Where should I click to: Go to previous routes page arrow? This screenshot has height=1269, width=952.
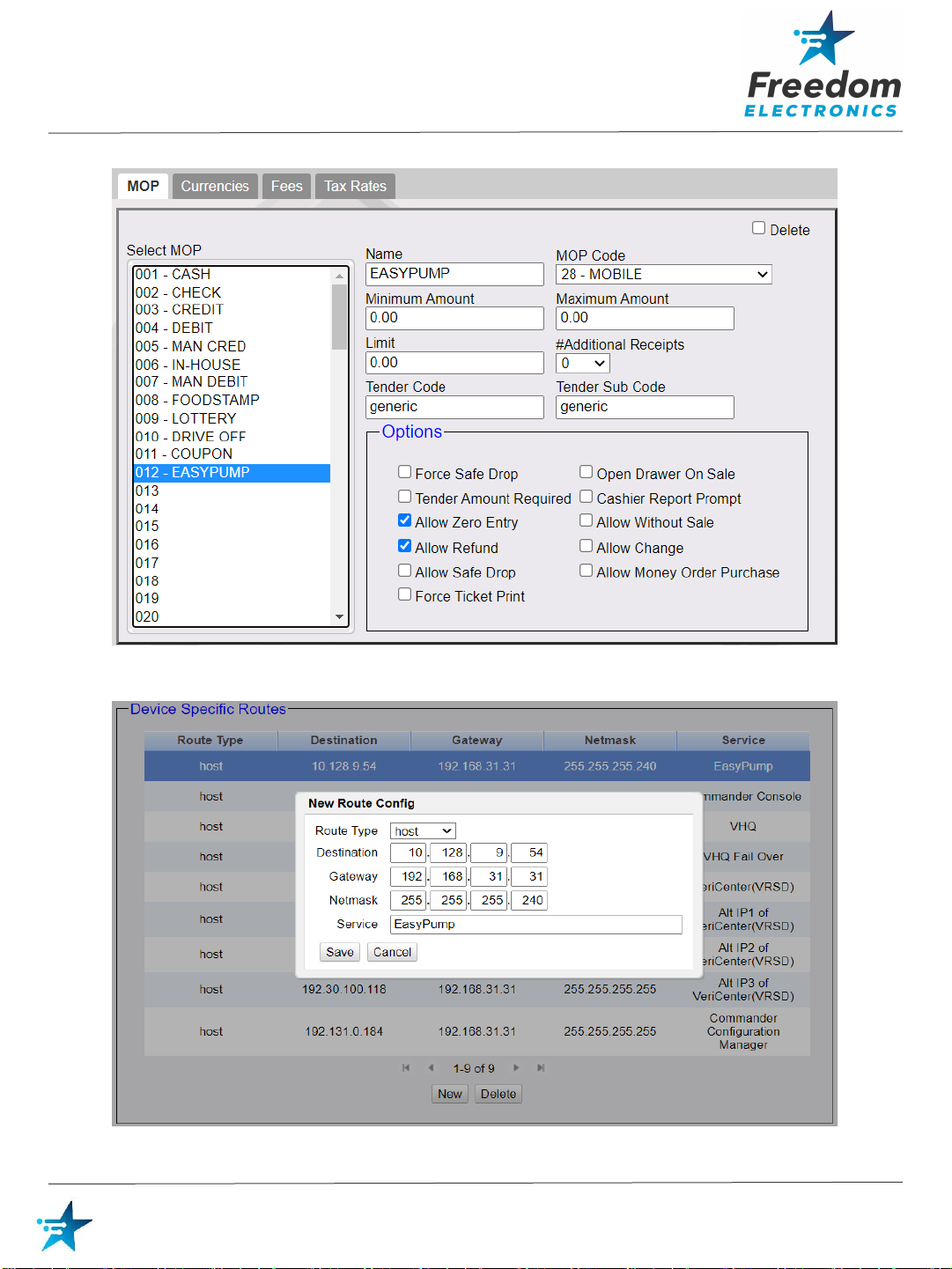click(x=431, y=1068)
